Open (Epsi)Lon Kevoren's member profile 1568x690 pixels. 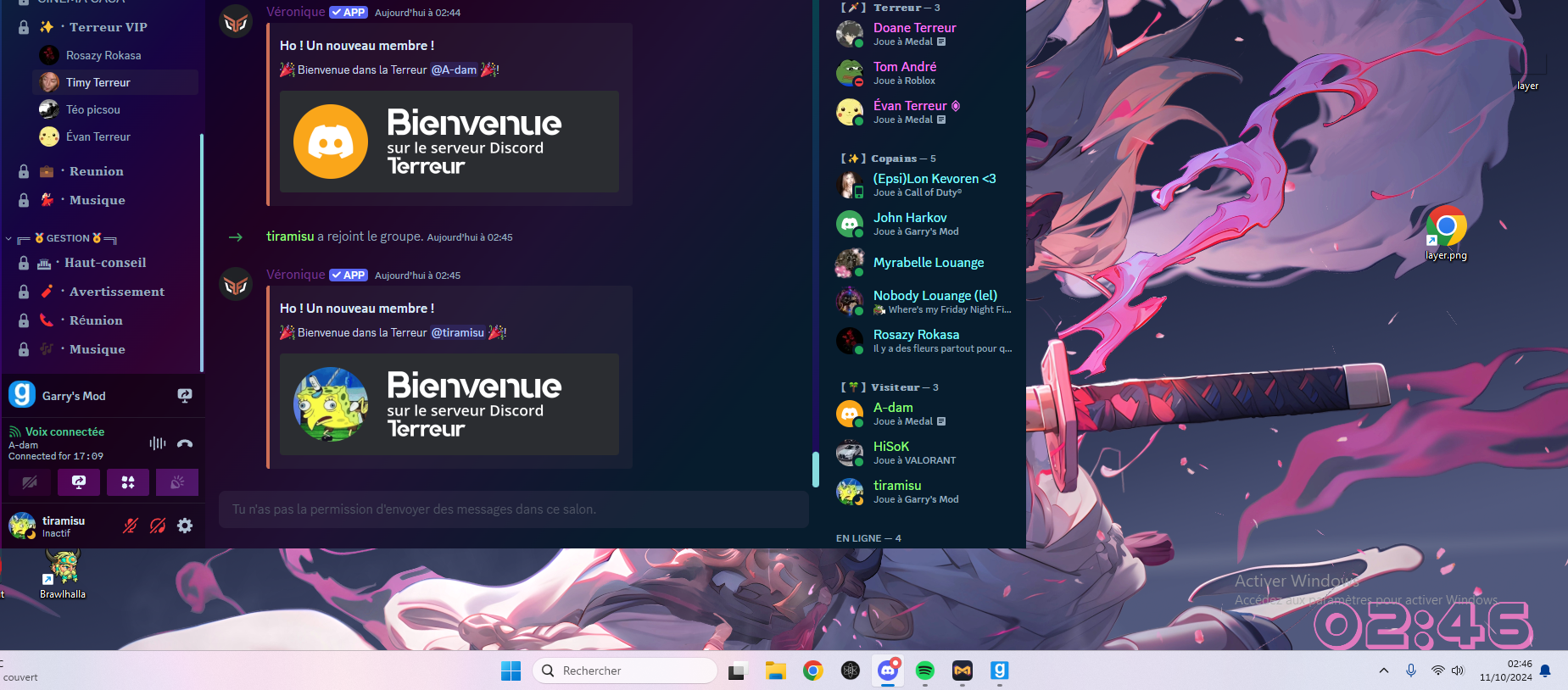coord(926,185)
